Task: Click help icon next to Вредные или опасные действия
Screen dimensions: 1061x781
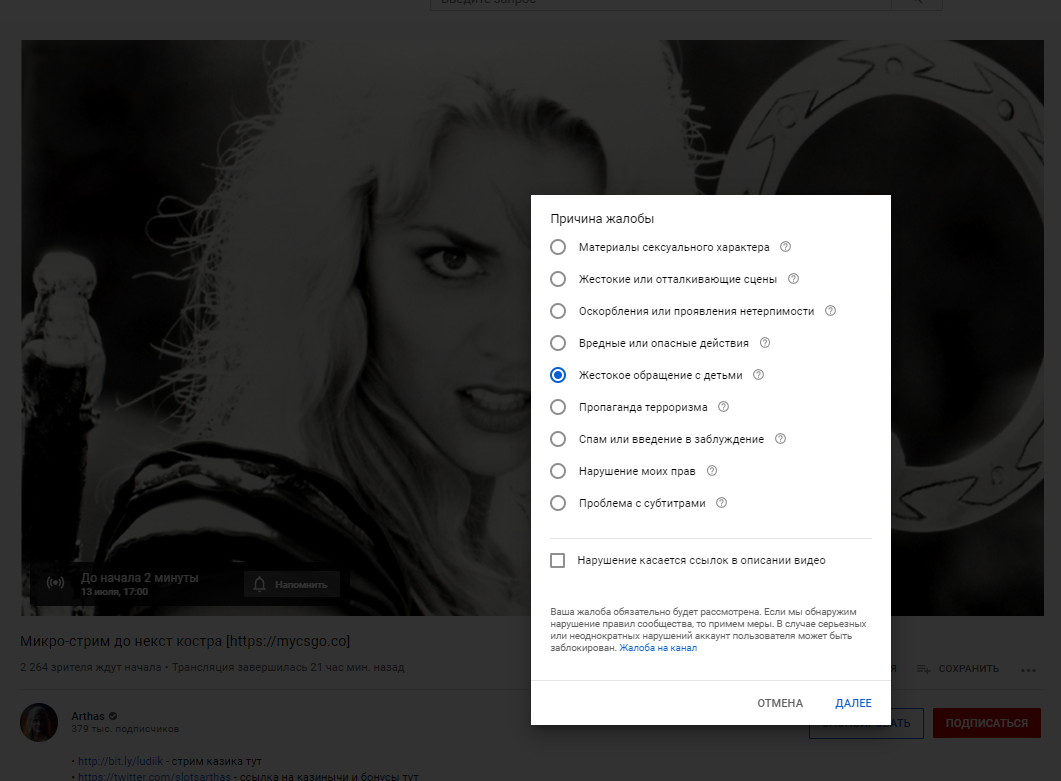Action: coord(765,343)
